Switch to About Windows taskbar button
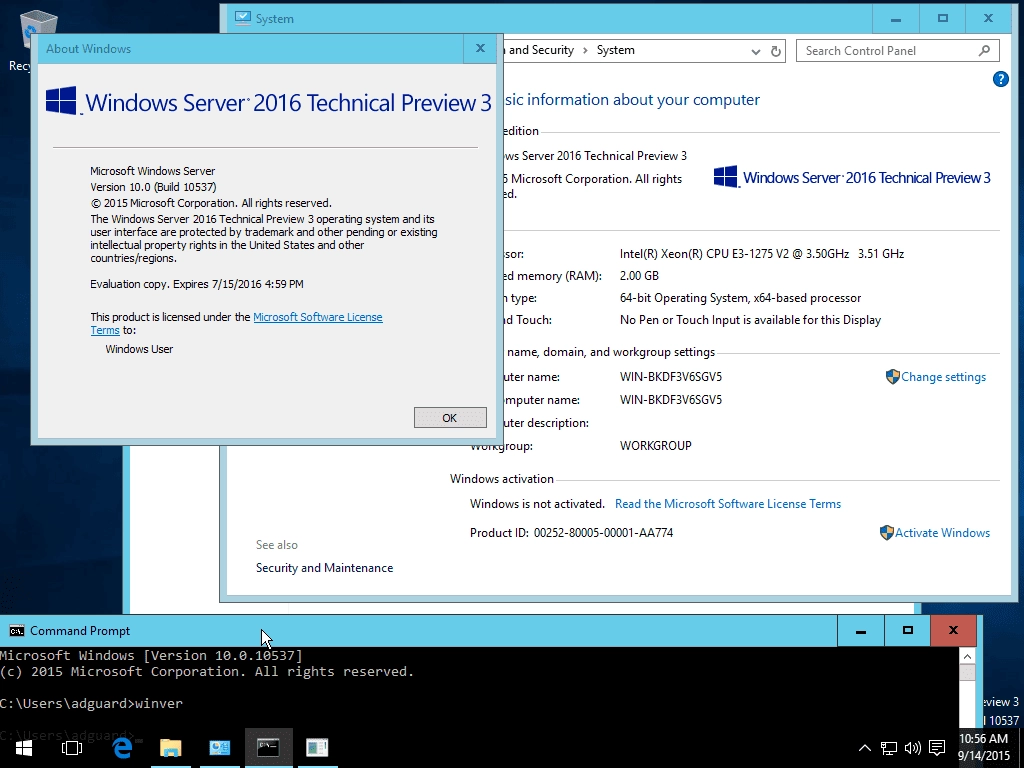This screenshot has width=1024, height=768. click(x=317, y=748)
